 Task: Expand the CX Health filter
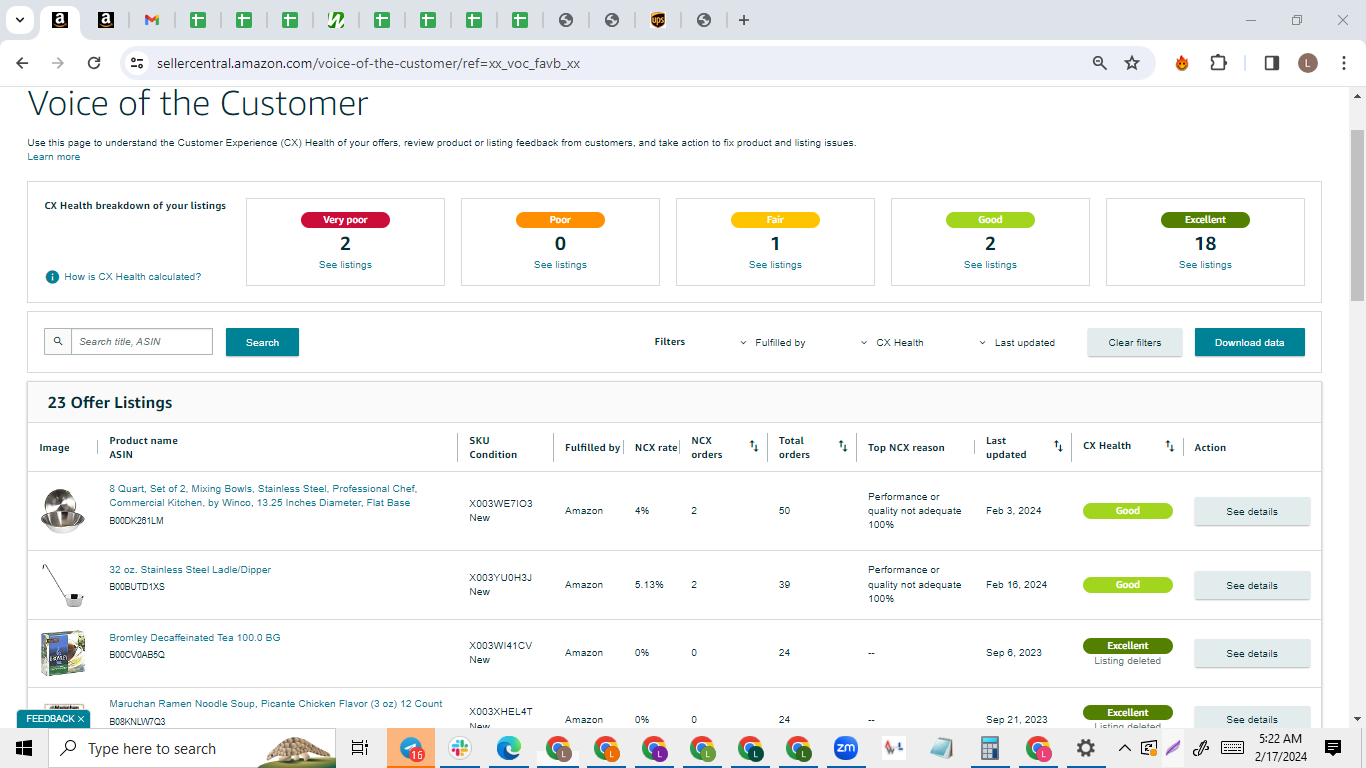tap(892, 343)
